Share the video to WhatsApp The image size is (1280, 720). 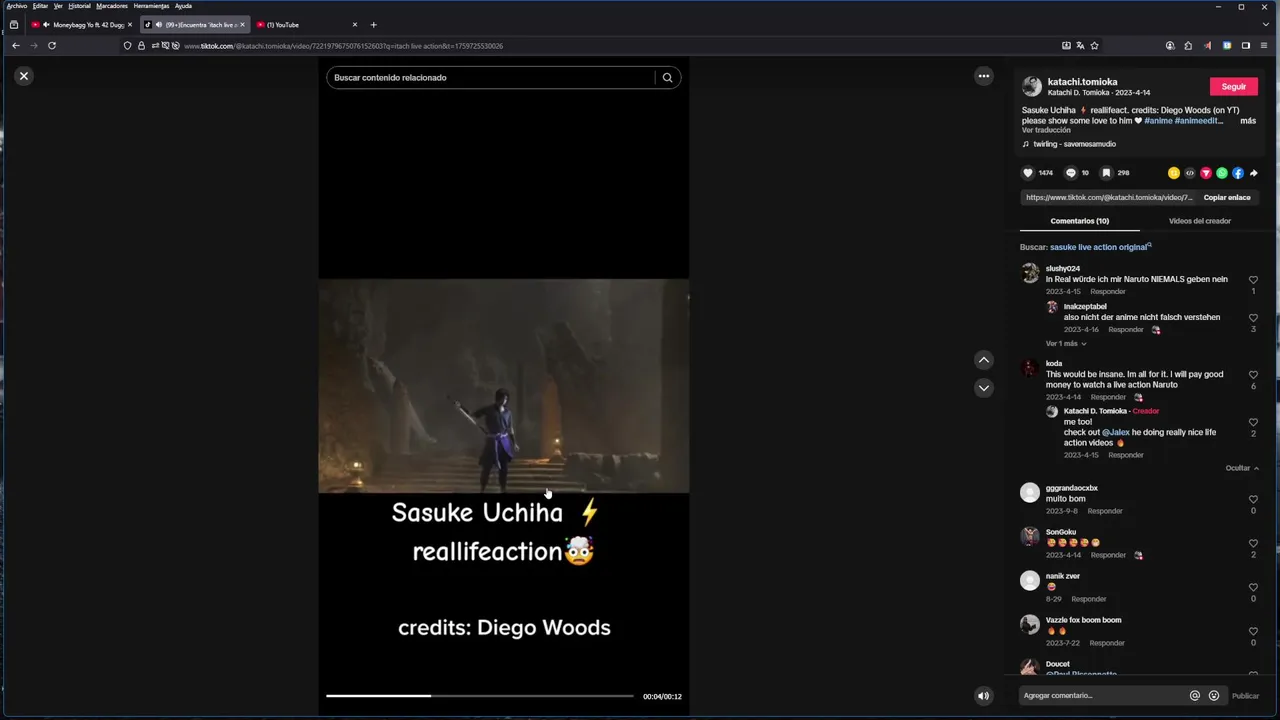point(1222,173)
